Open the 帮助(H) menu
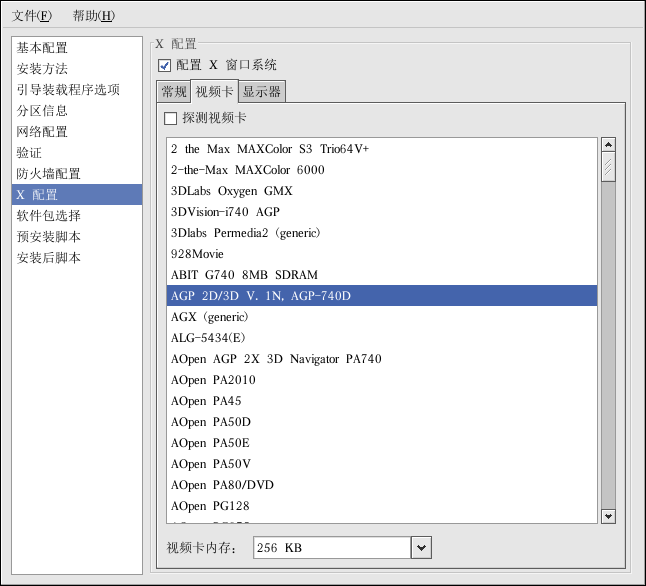The image size is (646, 586). [x=93, y=16]
